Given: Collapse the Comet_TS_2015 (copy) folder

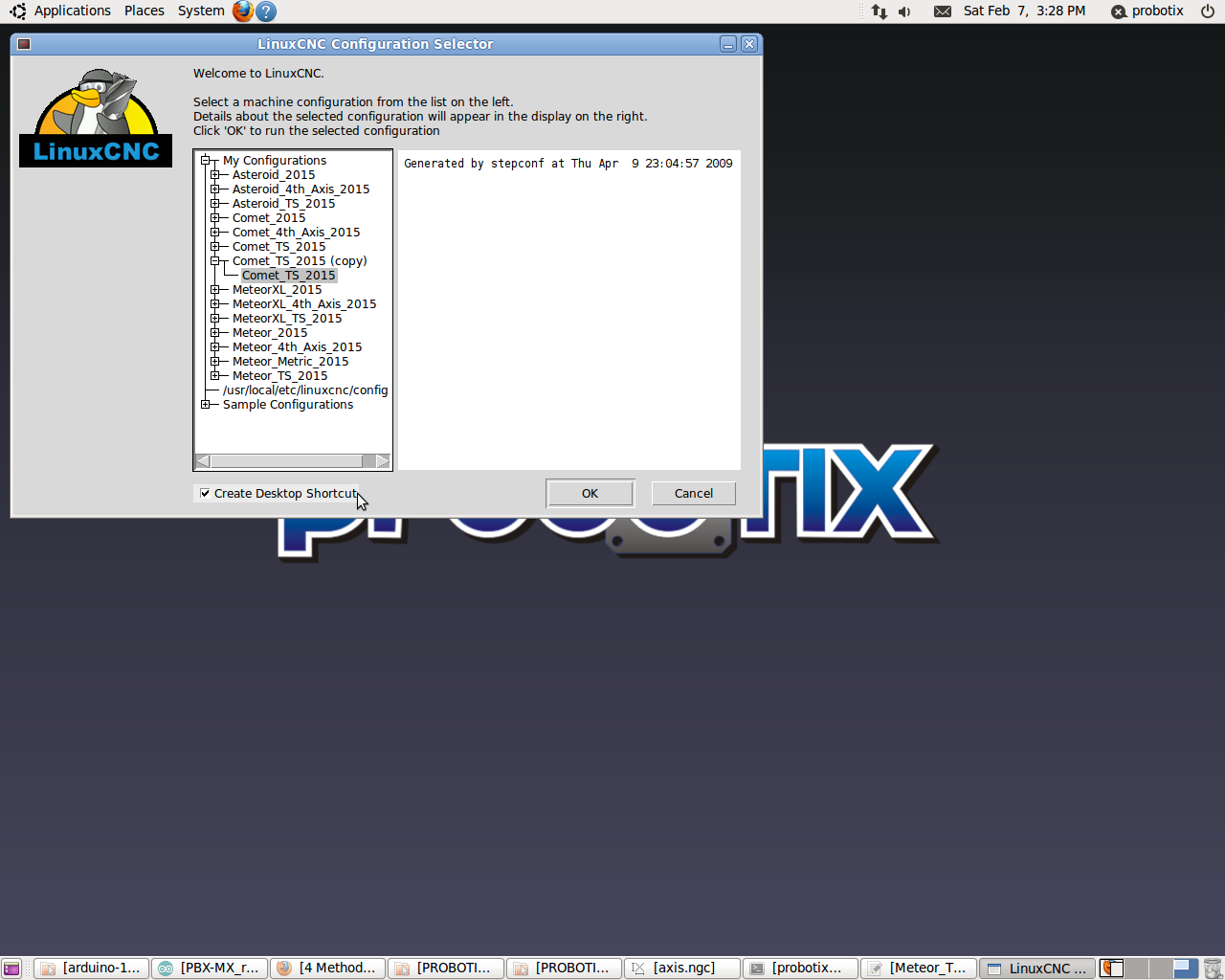Looking at the screenshot, I should 215,261.
